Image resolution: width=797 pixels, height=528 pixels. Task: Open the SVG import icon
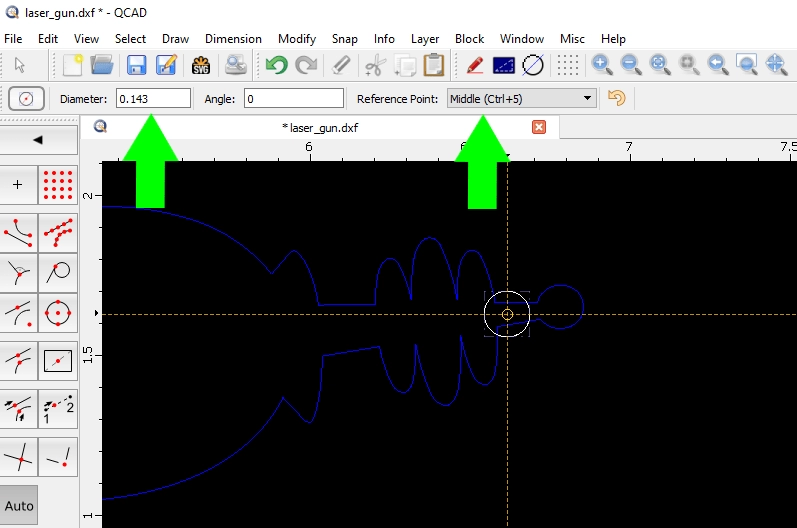coord(201,65)
